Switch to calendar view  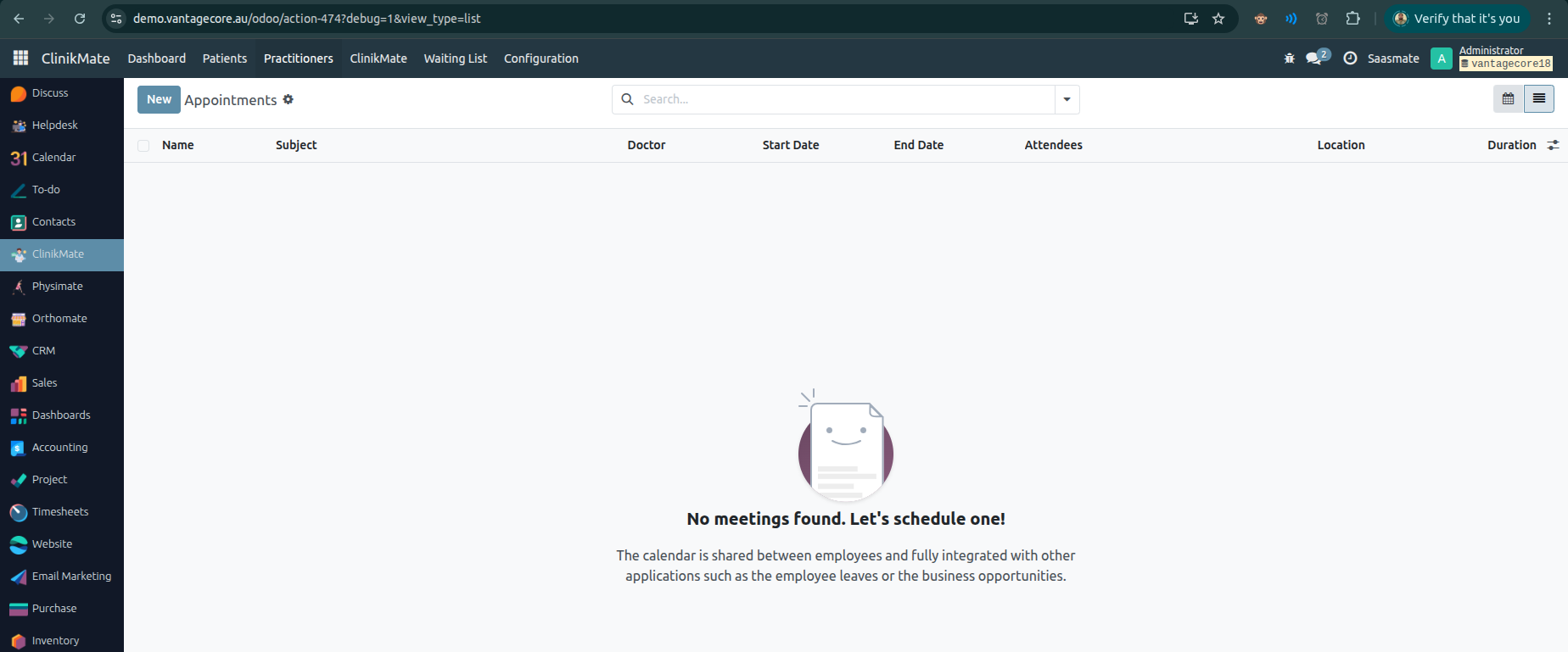(1508, 99)
